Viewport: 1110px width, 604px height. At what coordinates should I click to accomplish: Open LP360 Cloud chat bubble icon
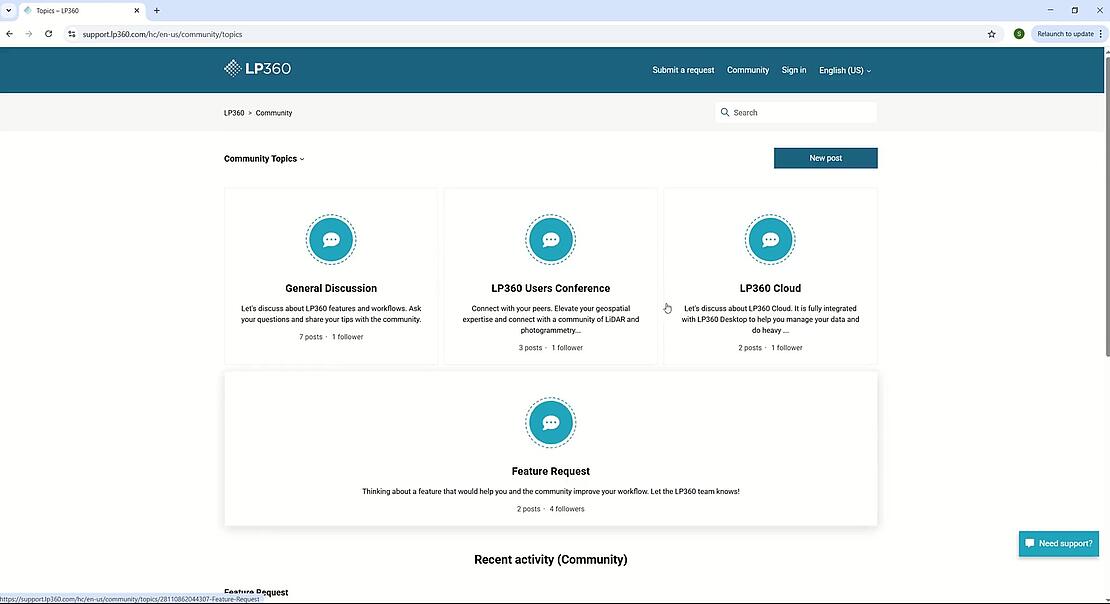tap(770, 239)
